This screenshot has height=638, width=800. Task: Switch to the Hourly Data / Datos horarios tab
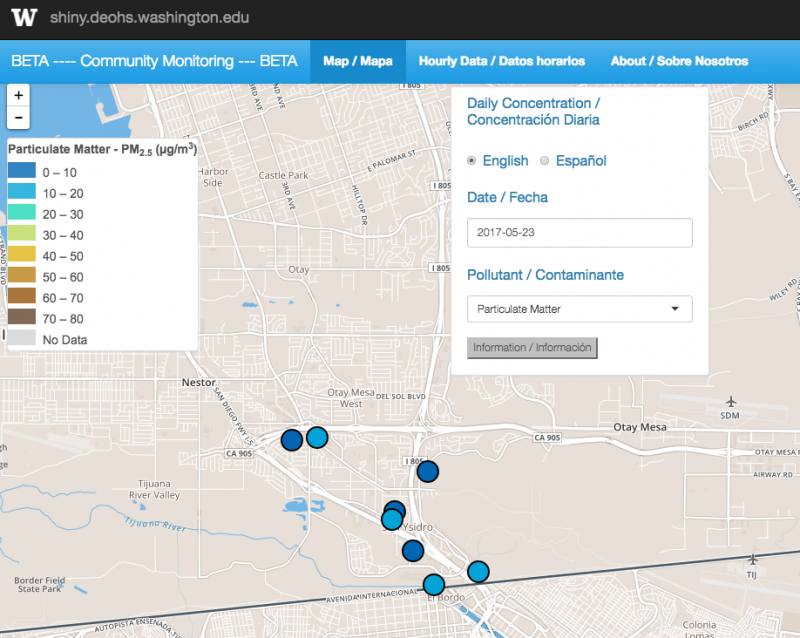pos(502,61)
